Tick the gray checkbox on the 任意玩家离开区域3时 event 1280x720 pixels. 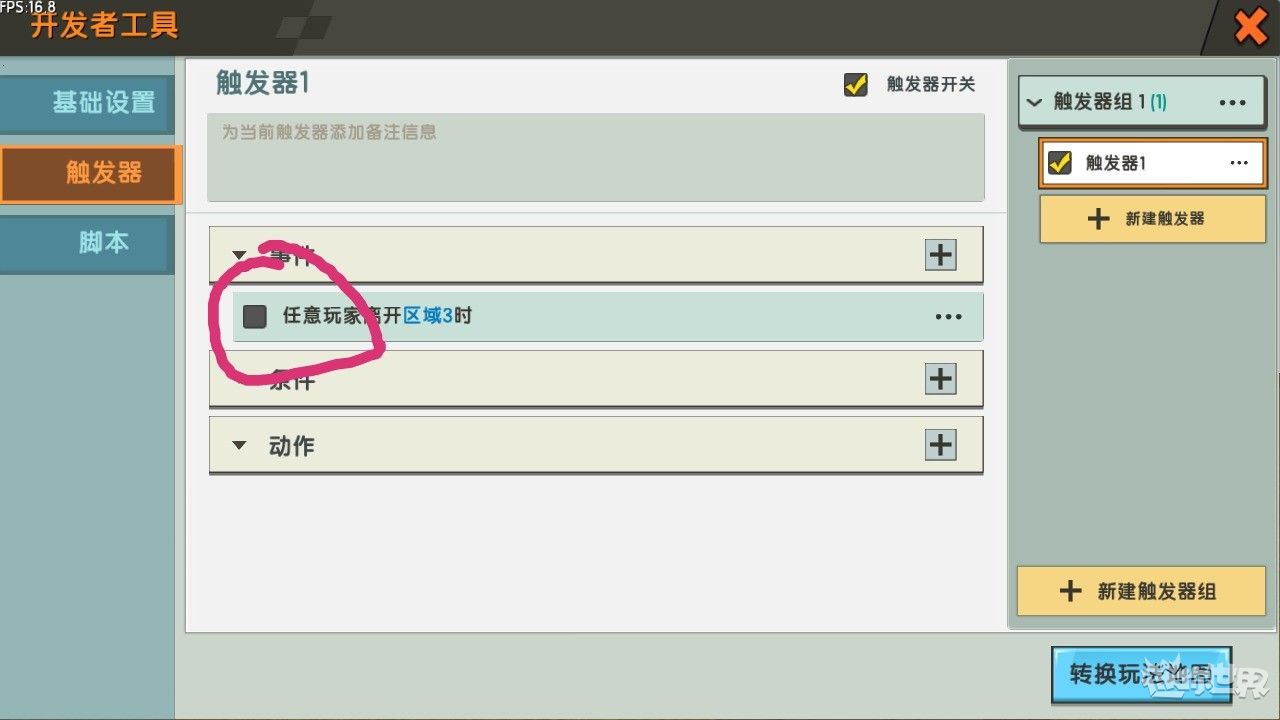(x=255, y=316)
